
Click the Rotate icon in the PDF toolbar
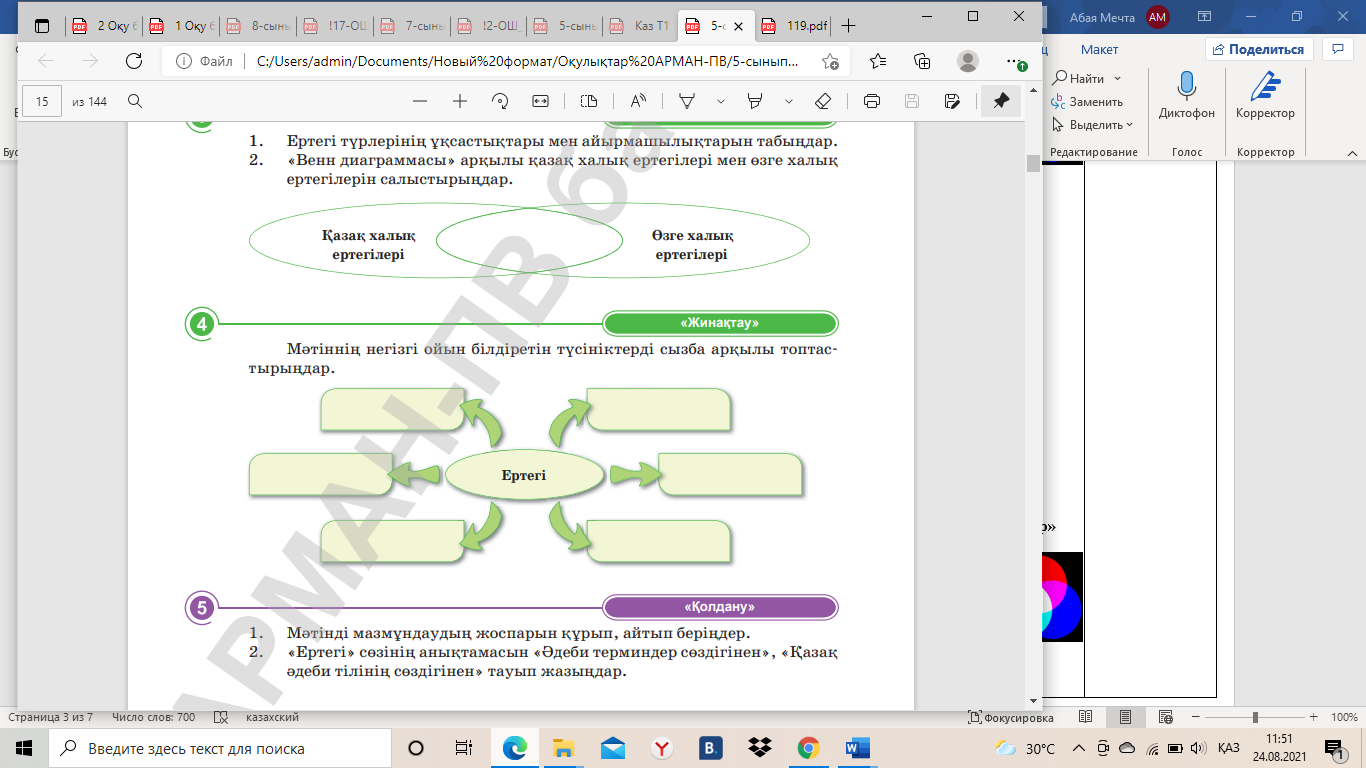pos(501,101)
